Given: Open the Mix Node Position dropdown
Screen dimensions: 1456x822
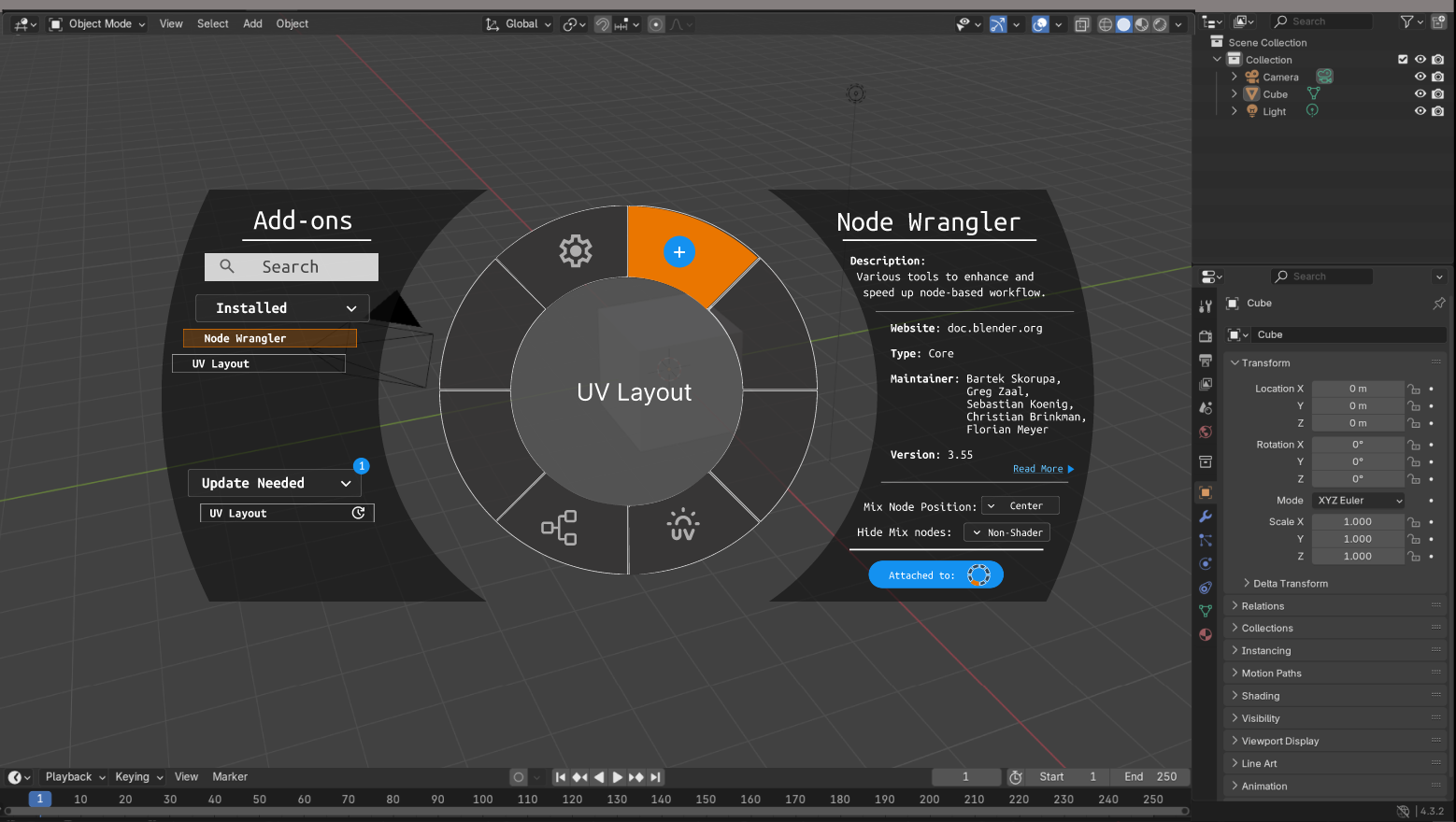Looking at the screenshot, I should tap(1020, 506).
